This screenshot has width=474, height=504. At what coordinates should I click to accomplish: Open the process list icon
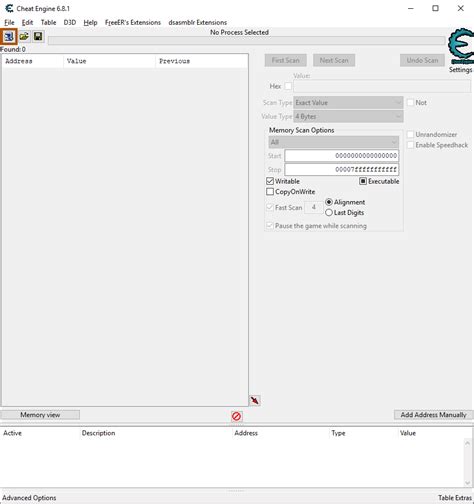(9, 36)
